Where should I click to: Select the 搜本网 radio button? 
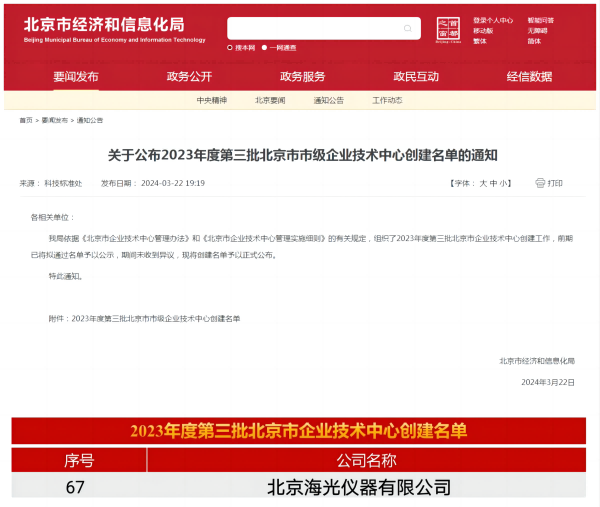(231, 47)
